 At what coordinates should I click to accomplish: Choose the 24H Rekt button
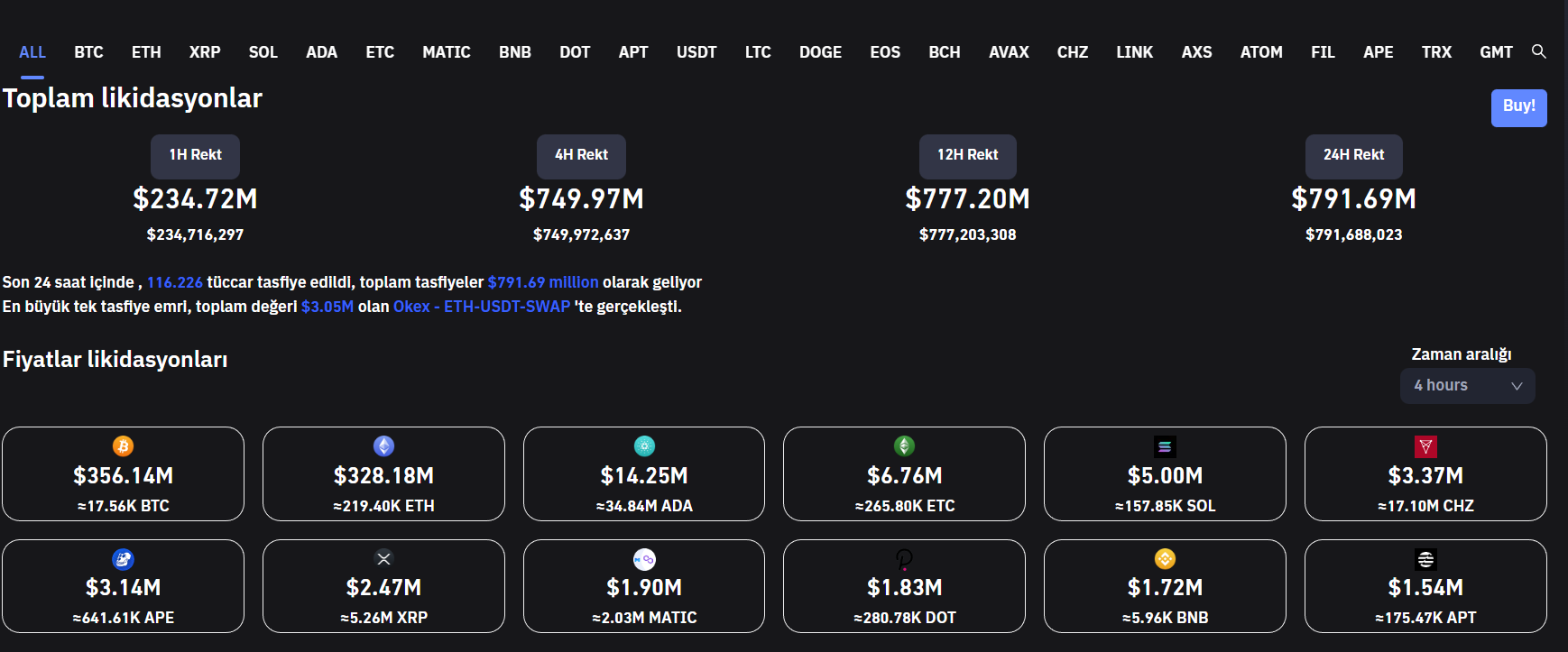coord(1353,156)
